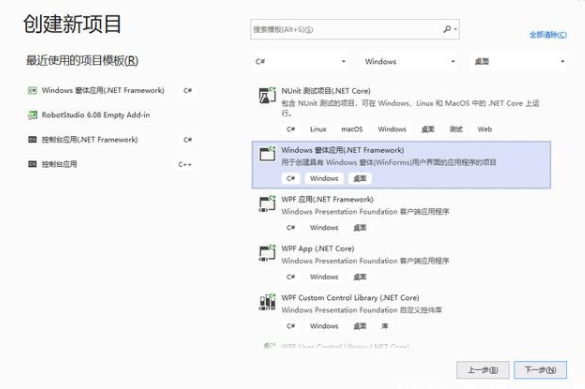The image size is (585, 389).
Task: Click the Next button
Action: pos(540,370)
